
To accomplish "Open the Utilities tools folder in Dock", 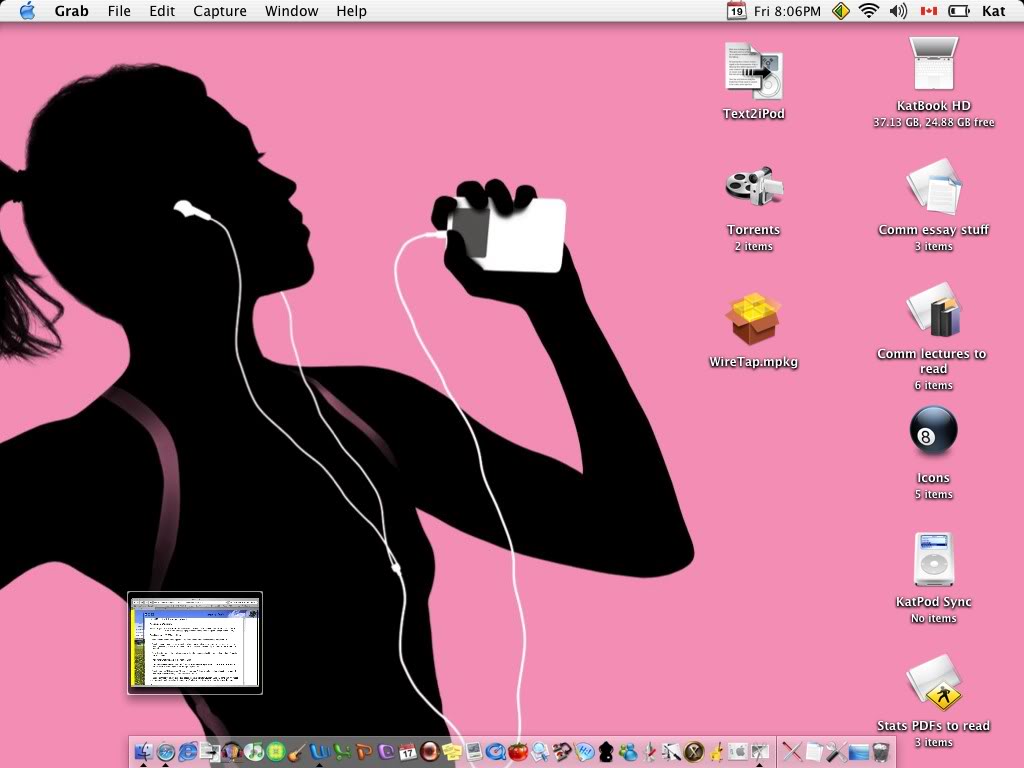I will pos(837,752).
